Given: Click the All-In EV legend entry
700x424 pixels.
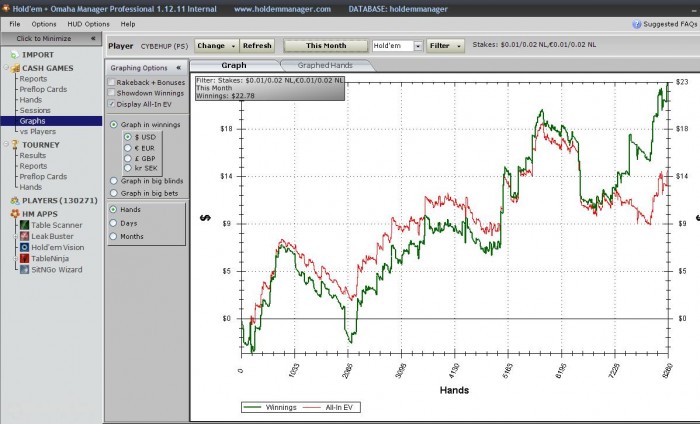Looking at the screenshot, I should pos(329,407).
